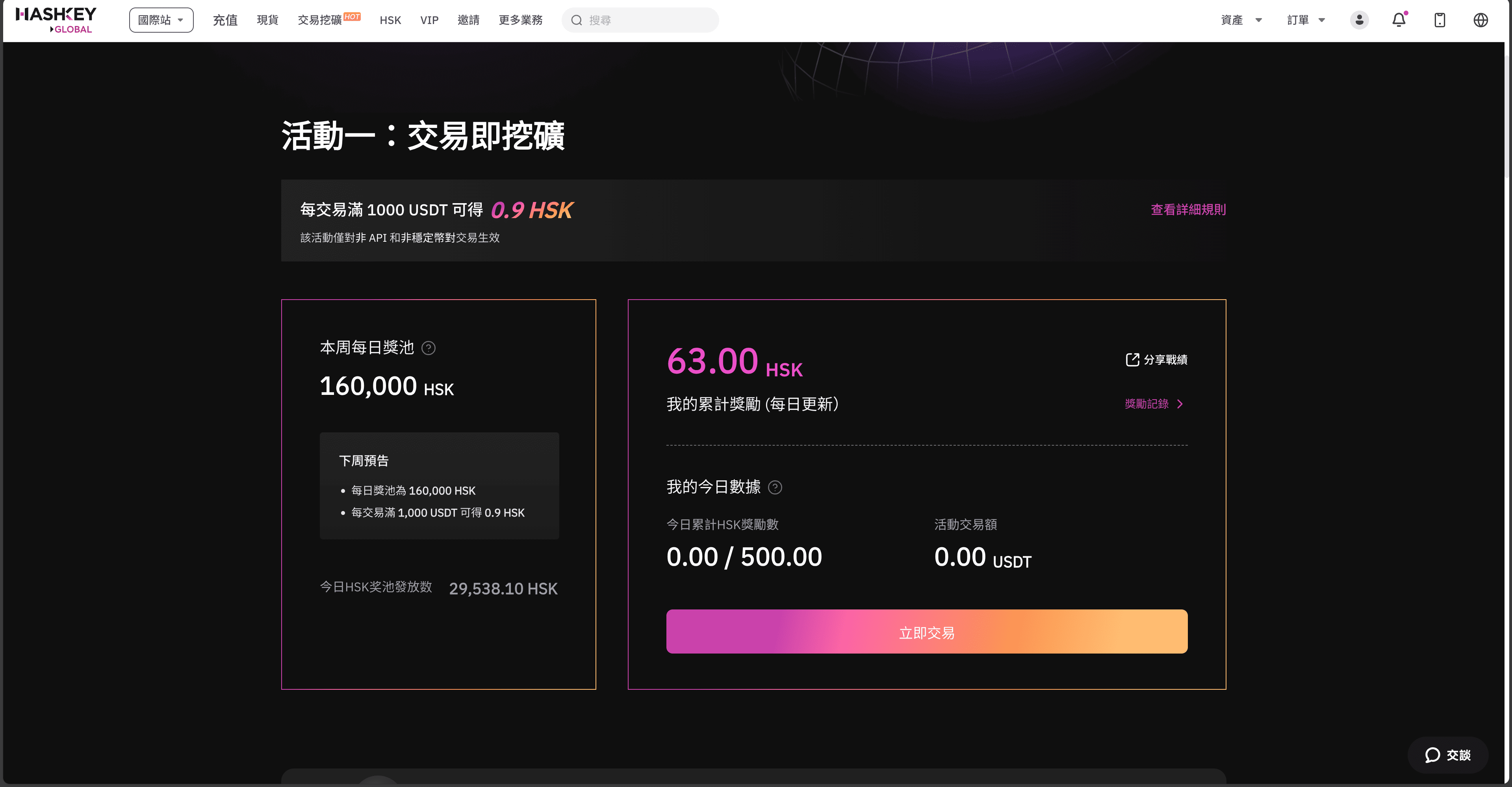Open the language globe icon
The height and width of the screenshot is (787, 1512).
tap(1480, 20)
